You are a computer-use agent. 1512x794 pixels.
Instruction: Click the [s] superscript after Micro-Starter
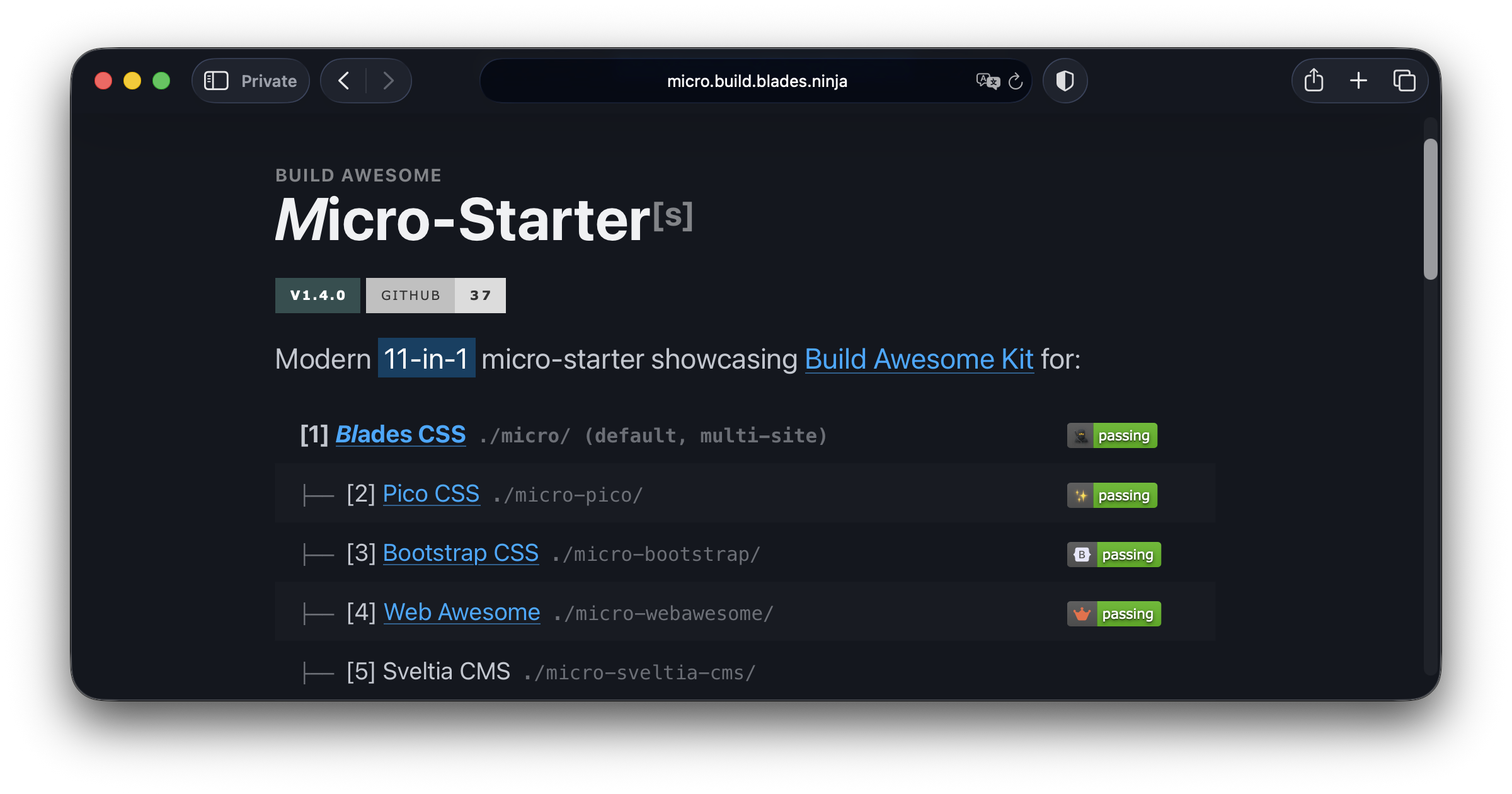(x=673, y=216)
